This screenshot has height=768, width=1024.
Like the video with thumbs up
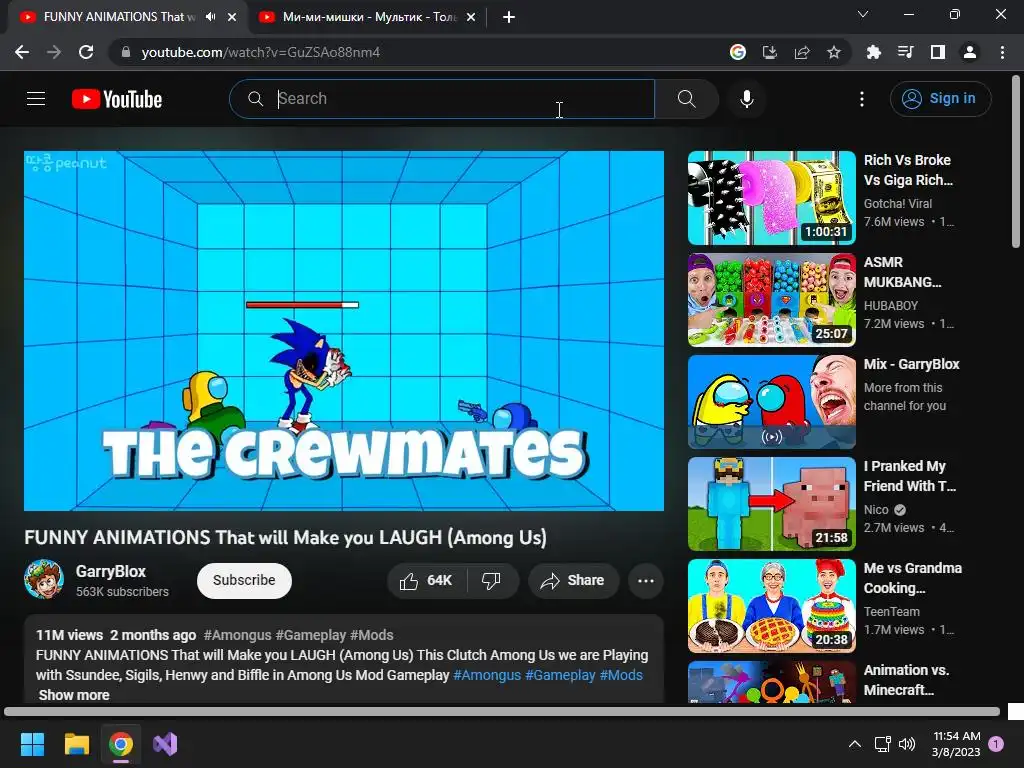coord(427,581)
